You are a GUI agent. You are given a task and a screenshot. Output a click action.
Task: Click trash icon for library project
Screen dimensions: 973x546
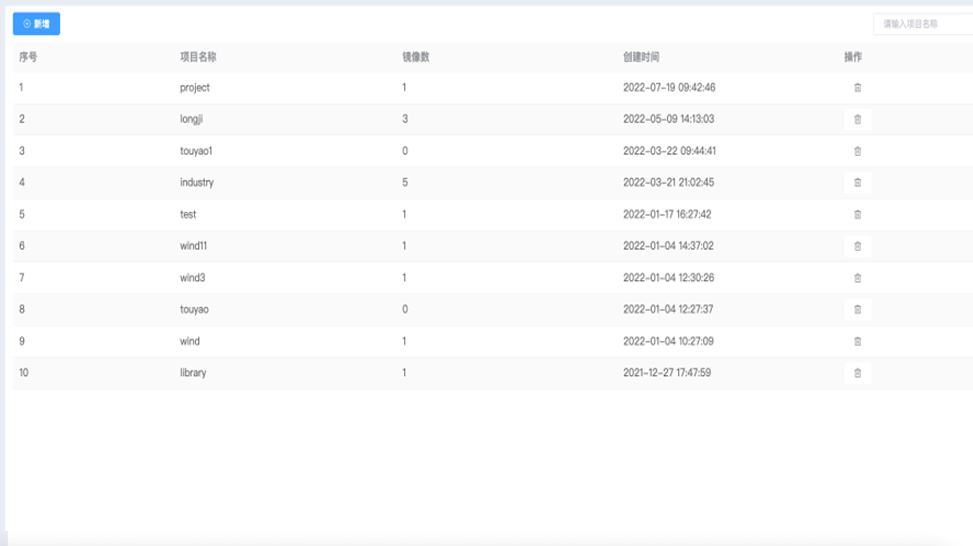857,373
